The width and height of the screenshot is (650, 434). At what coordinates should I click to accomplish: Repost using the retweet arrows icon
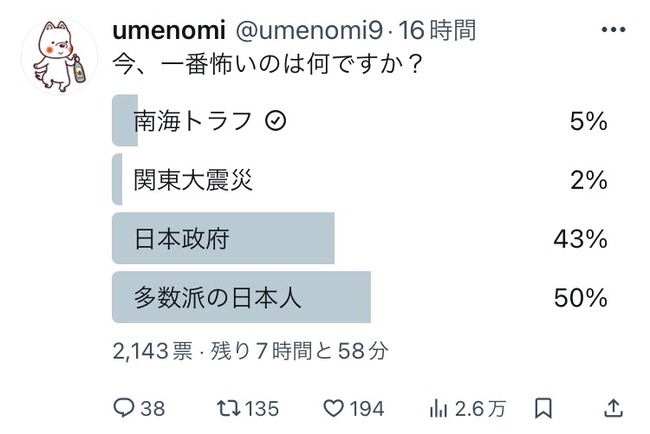point(228,408)
